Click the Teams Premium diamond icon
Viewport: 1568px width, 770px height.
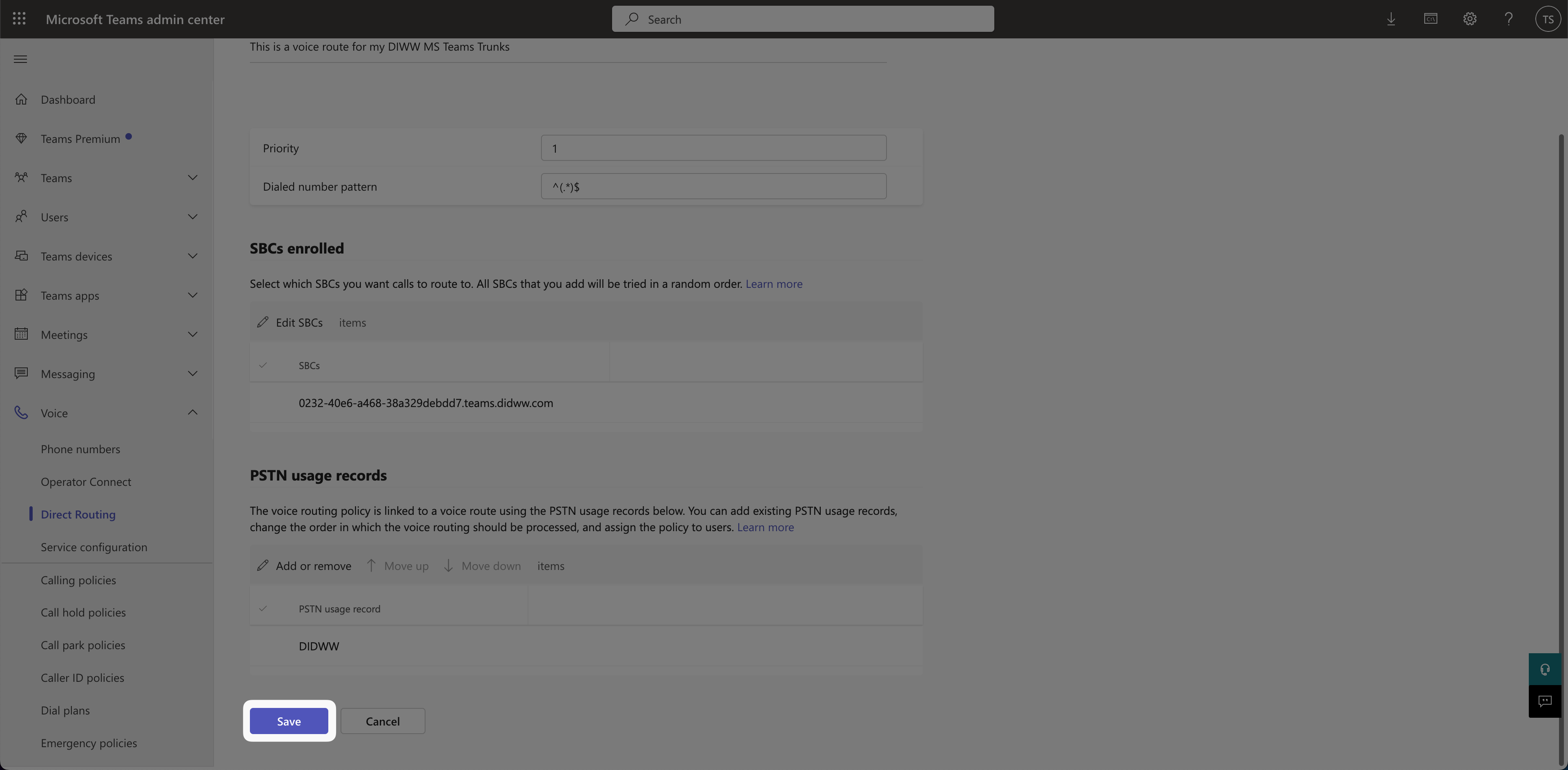tap(21, 138)
